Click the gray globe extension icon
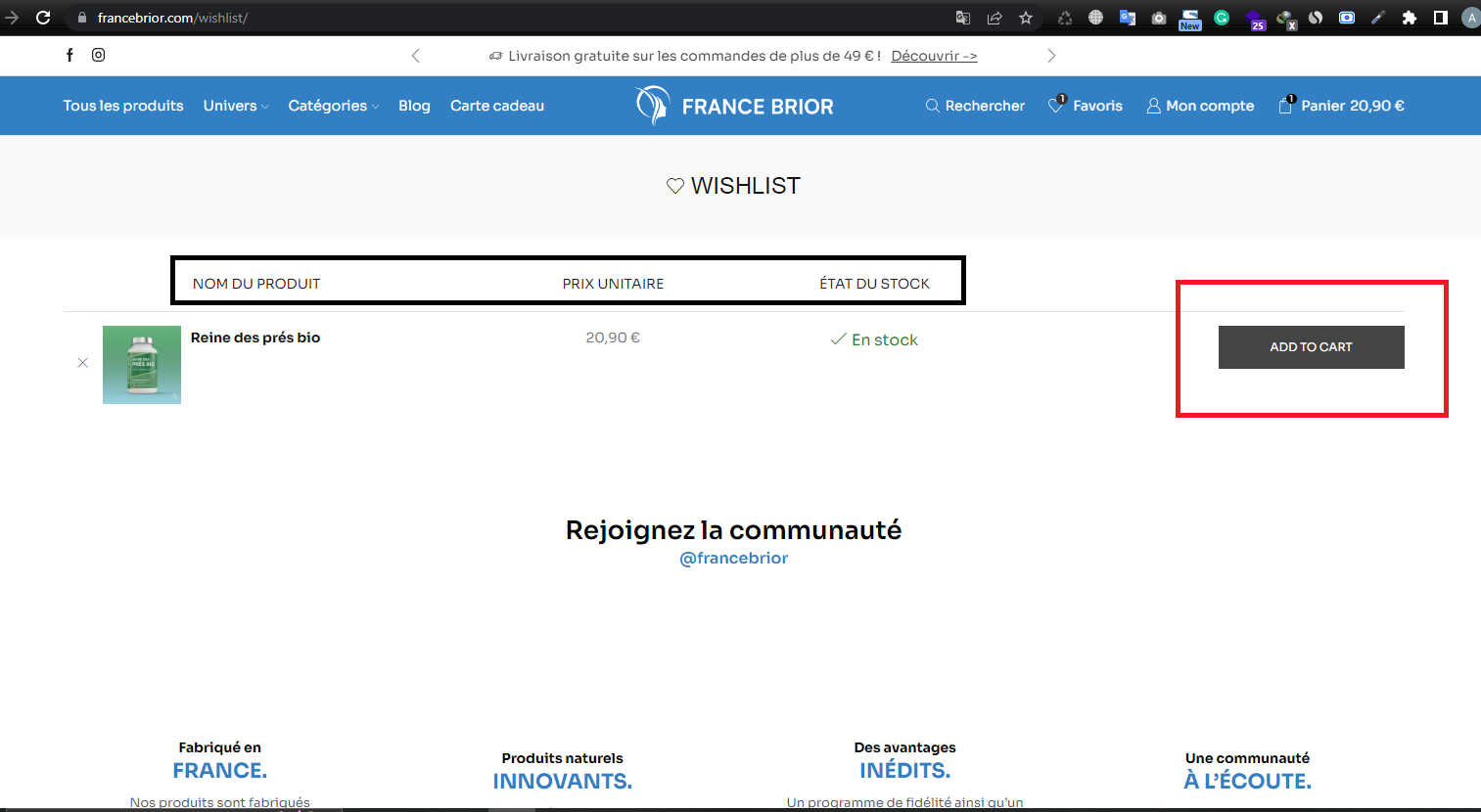 pyautogui.click(x=1096, y=18)
